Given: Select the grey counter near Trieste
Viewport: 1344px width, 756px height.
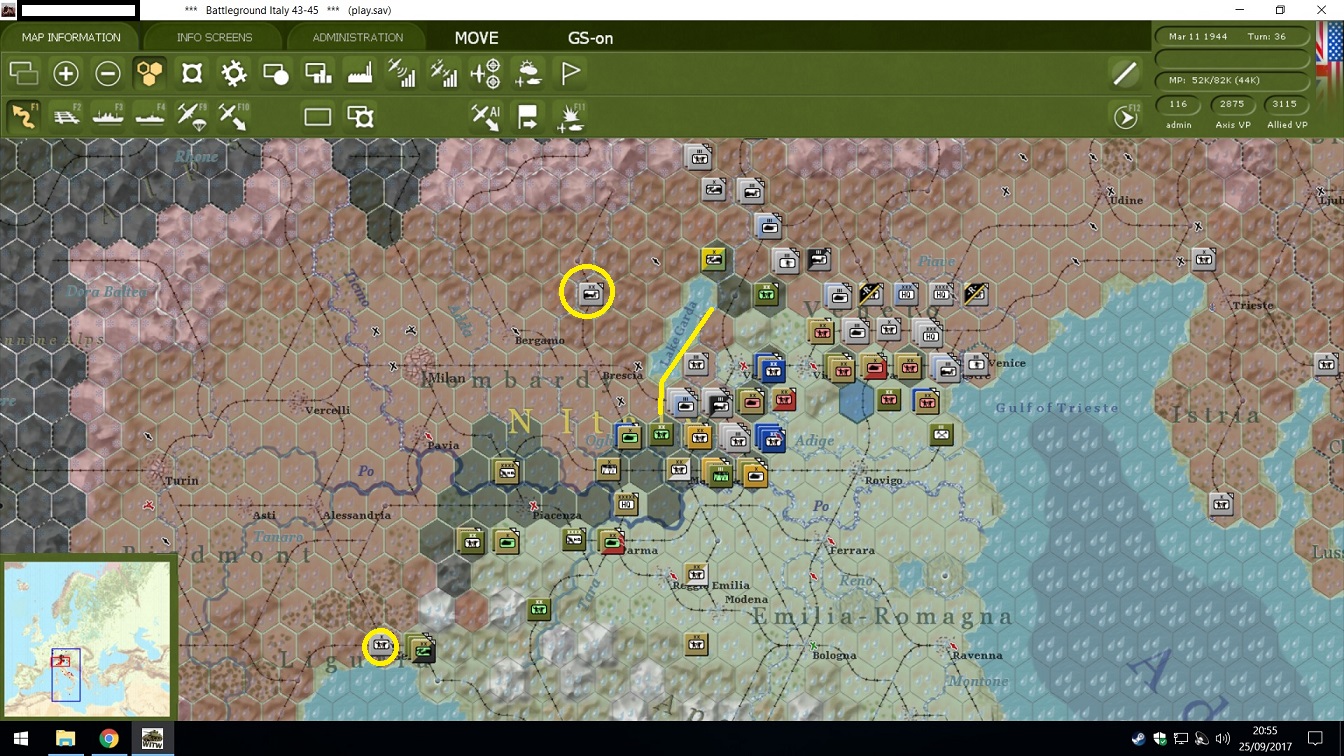Looking at the screenshot, I should tap(1203, 259).
